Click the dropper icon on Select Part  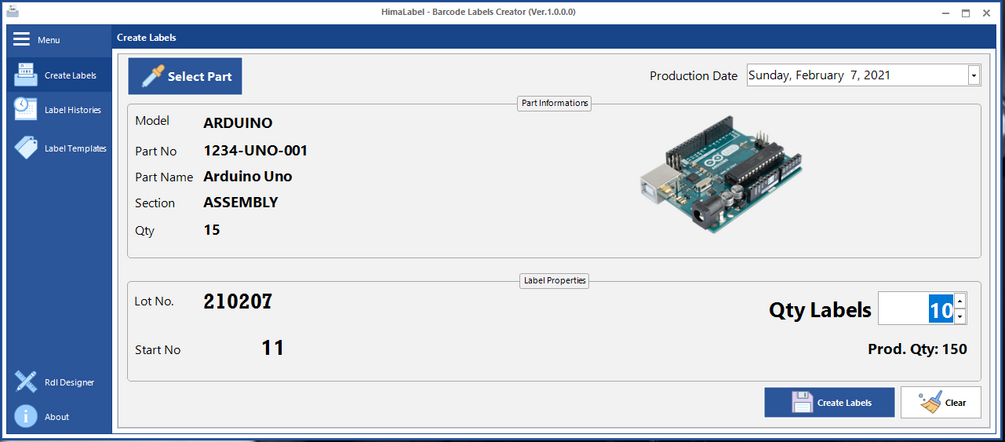point(153,76)
